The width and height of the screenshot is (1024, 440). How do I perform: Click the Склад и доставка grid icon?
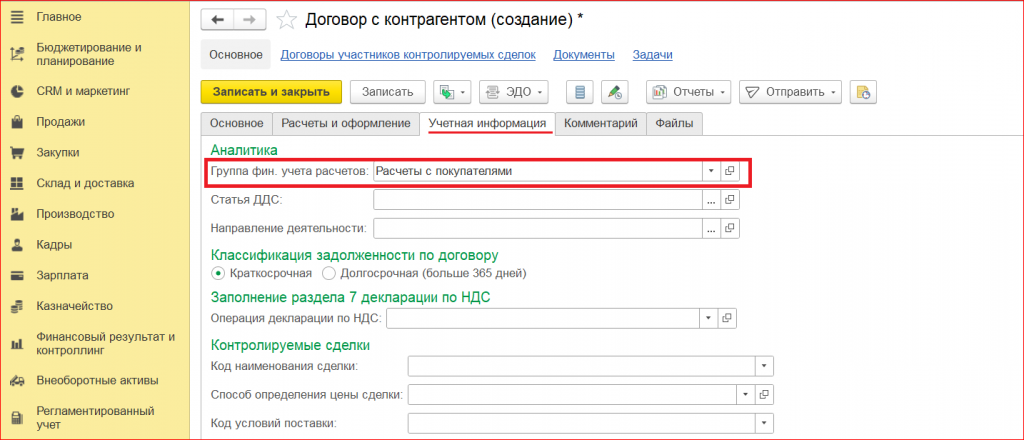click(18, 183)
